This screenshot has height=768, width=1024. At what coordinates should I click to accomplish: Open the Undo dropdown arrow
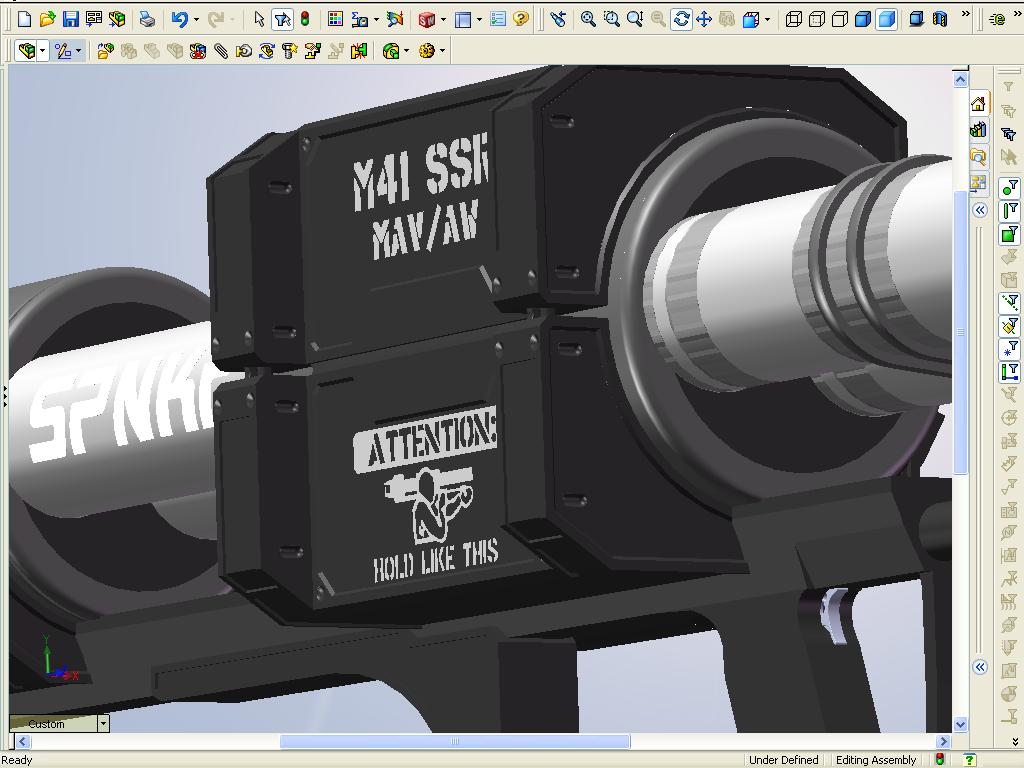point(196,19)
